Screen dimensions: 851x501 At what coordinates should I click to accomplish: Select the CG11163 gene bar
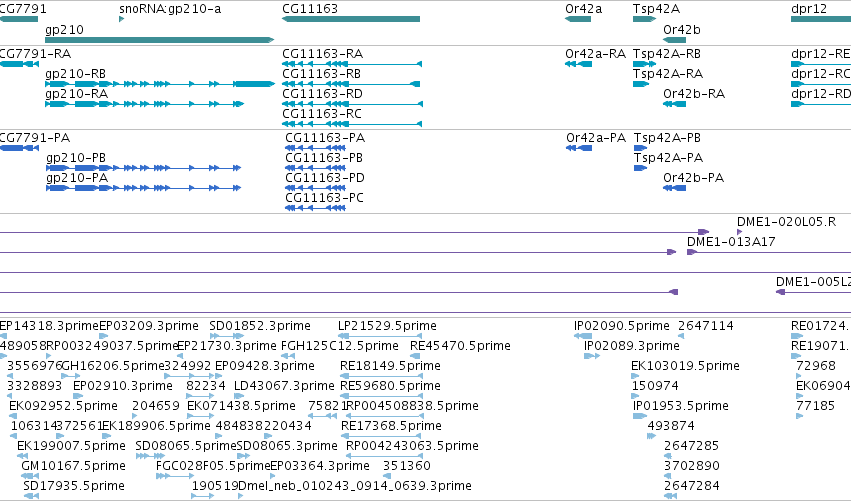(x=351, y=19)
